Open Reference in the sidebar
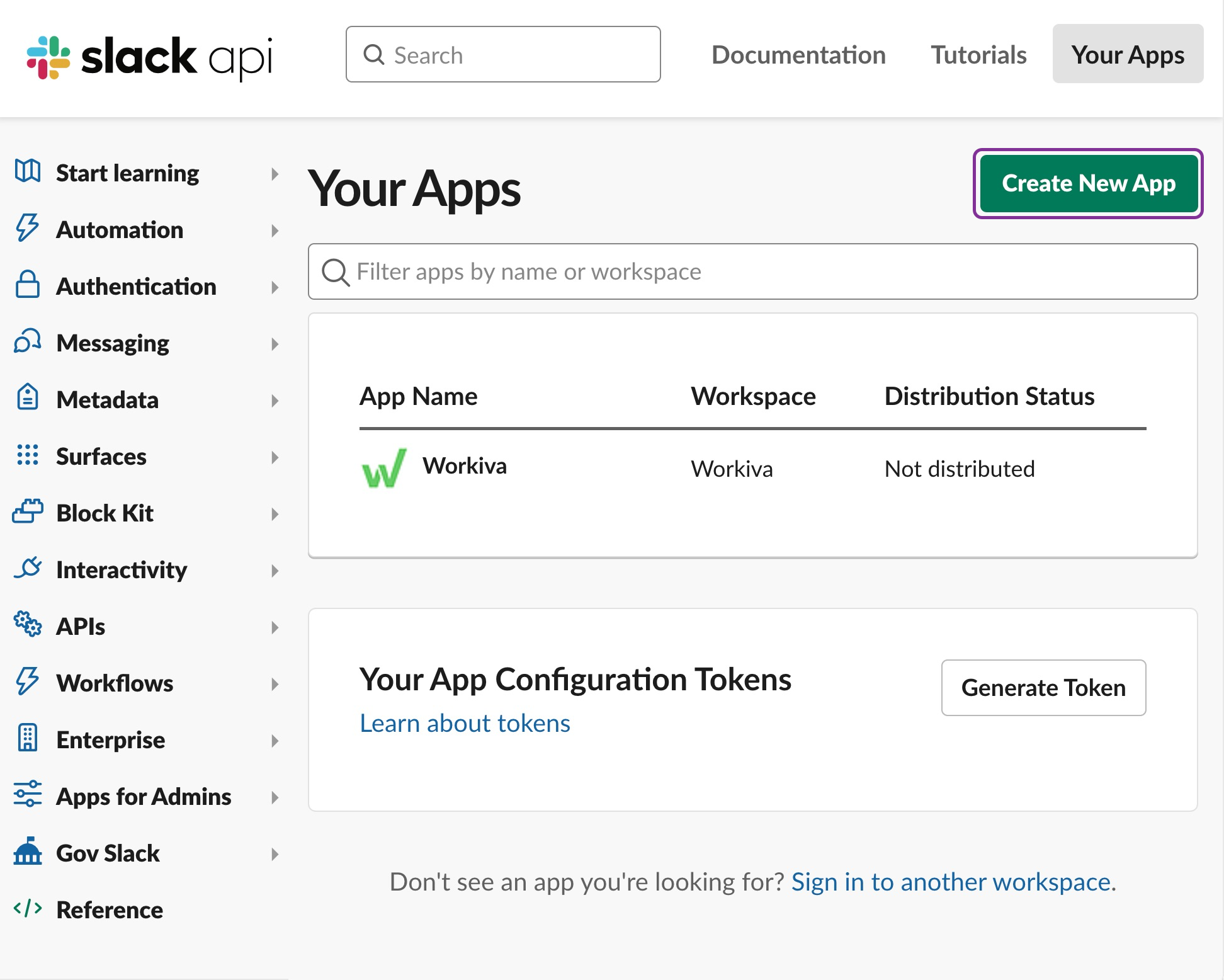This screenshot has height=980, width=1224. point(110,910)
